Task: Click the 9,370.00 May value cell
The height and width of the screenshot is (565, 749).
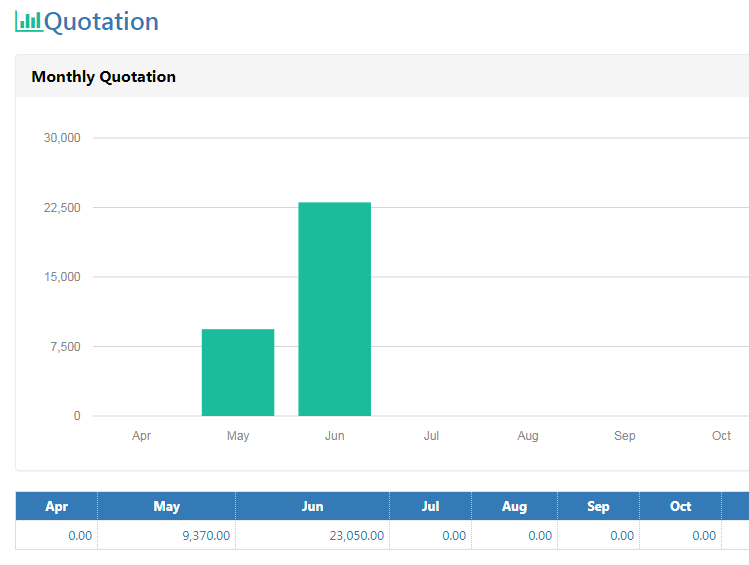Action: click(166, 535)
